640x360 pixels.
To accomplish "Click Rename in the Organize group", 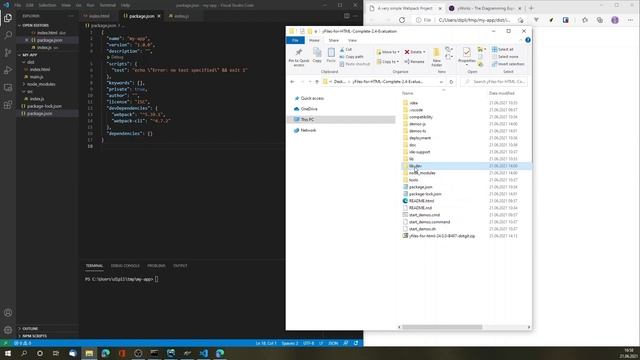I will click(414, 62).
